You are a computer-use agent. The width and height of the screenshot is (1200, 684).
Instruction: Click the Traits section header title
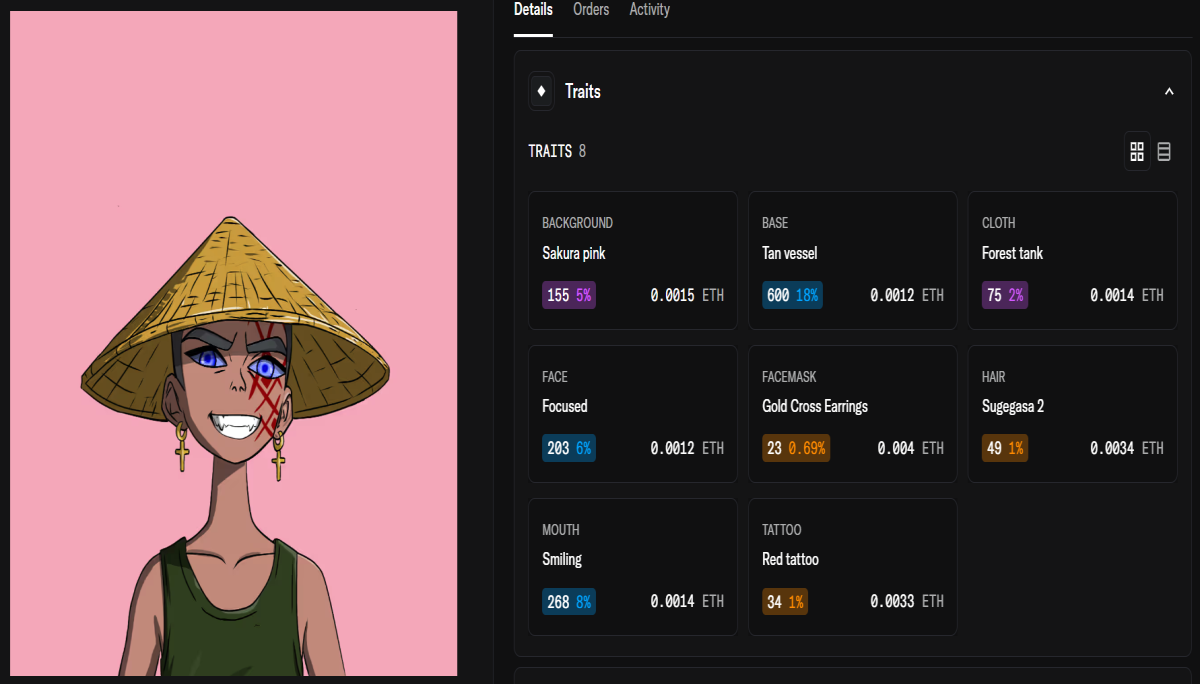click(582, 91)
